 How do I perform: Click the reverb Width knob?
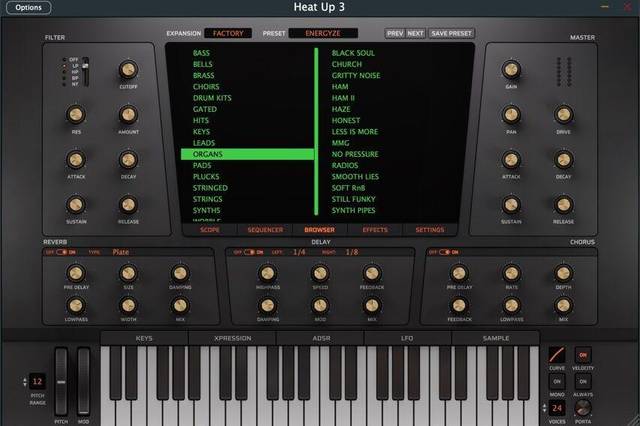128,305
